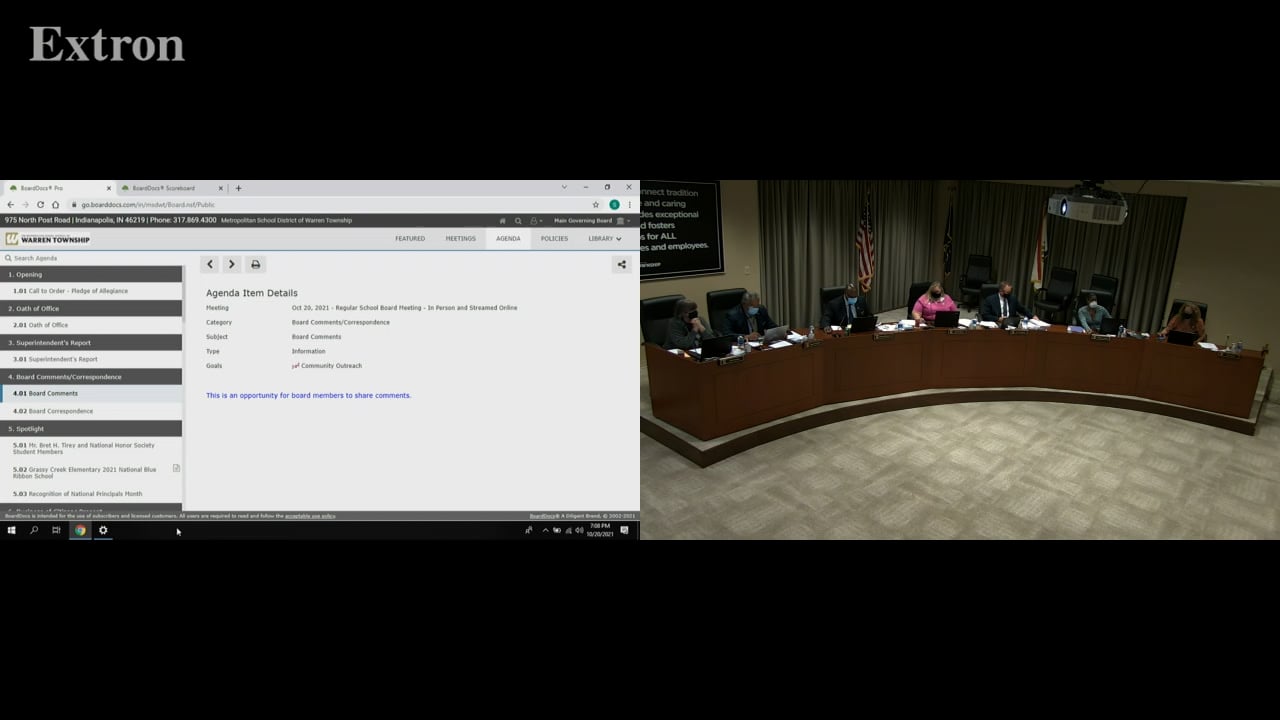Click the browser forward arrow

tap(26, 204)
